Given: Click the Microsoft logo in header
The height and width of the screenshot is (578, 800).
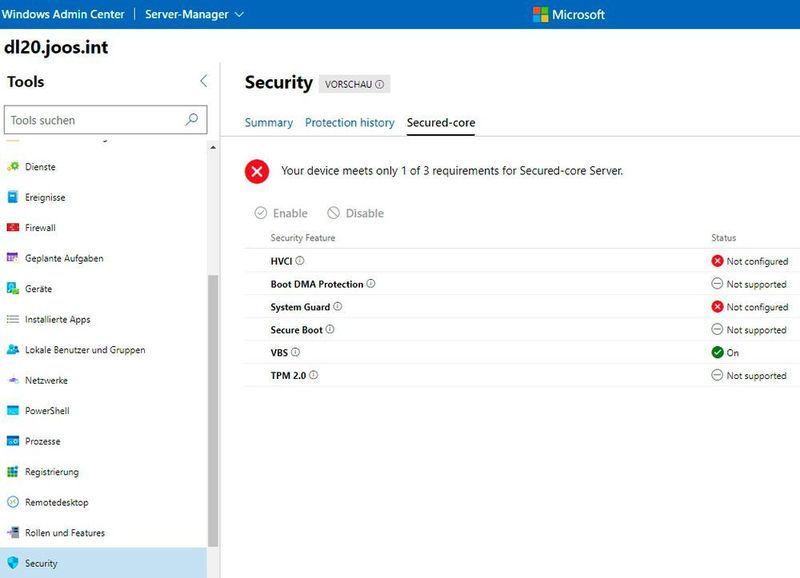Looking at the screenshot, I should coord(540,14).
